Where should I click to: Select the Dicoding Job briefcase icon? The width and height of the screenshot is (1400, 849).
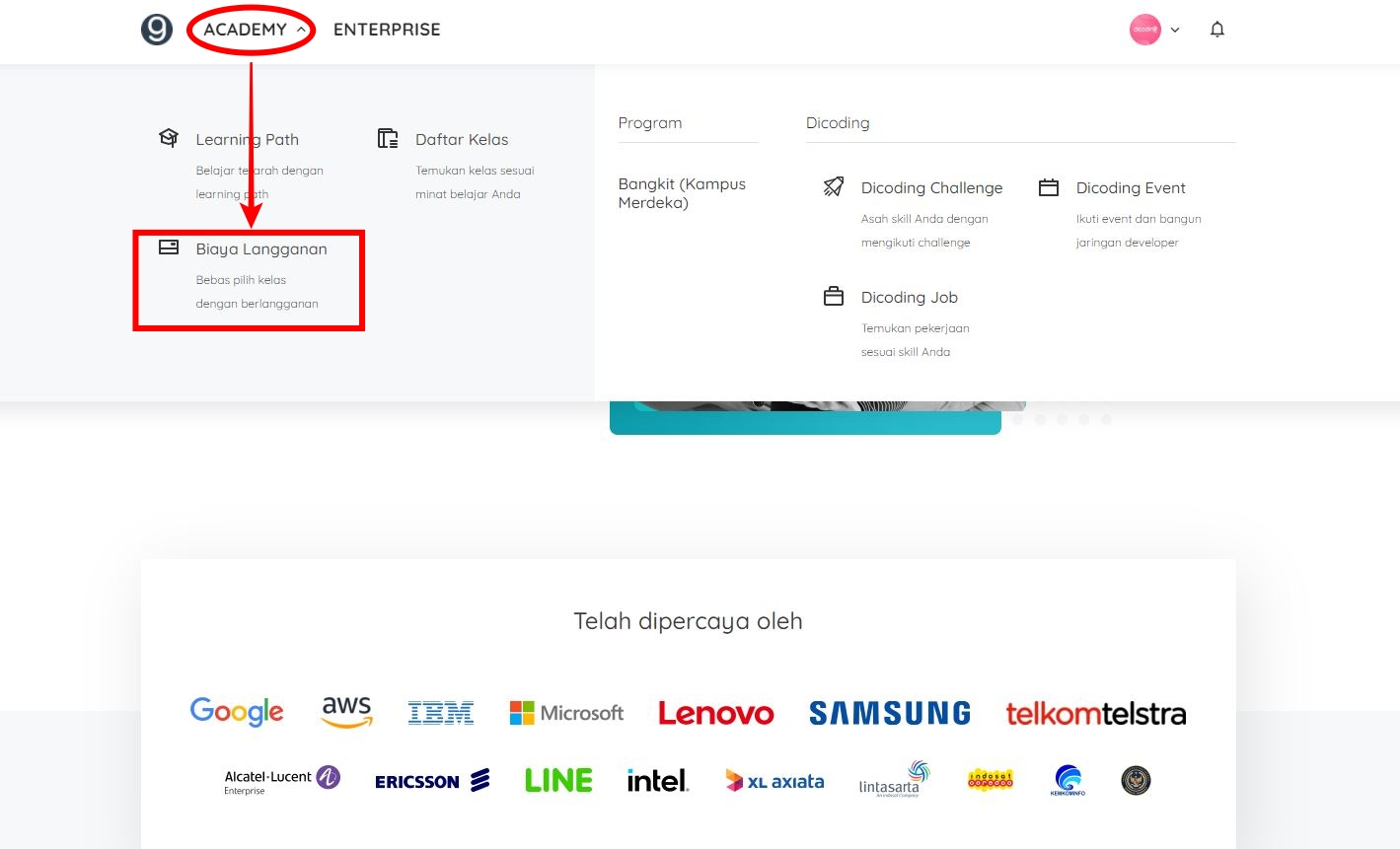click(833, 295)
